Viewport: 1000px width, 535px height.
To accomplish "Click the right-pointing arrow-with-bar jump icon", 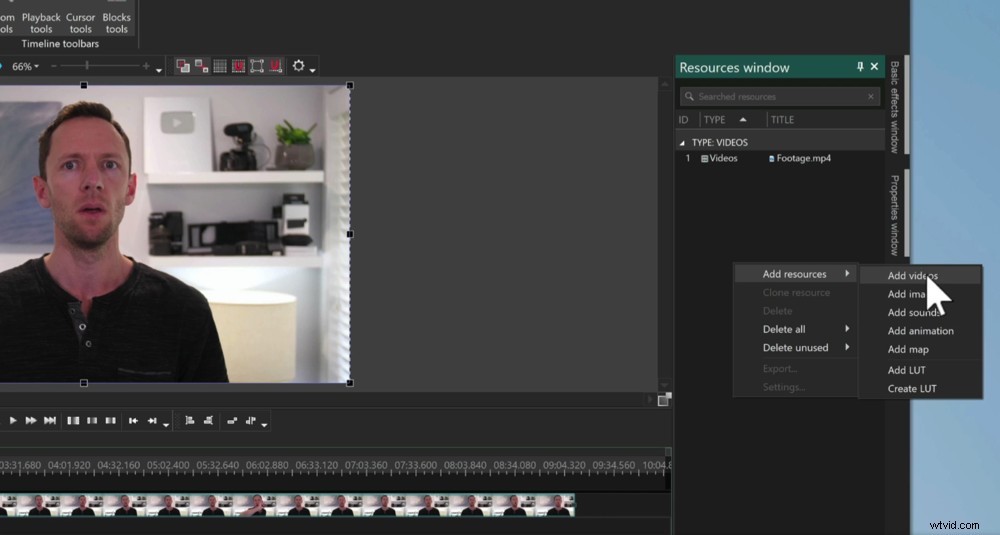I will tap(152, 421).
